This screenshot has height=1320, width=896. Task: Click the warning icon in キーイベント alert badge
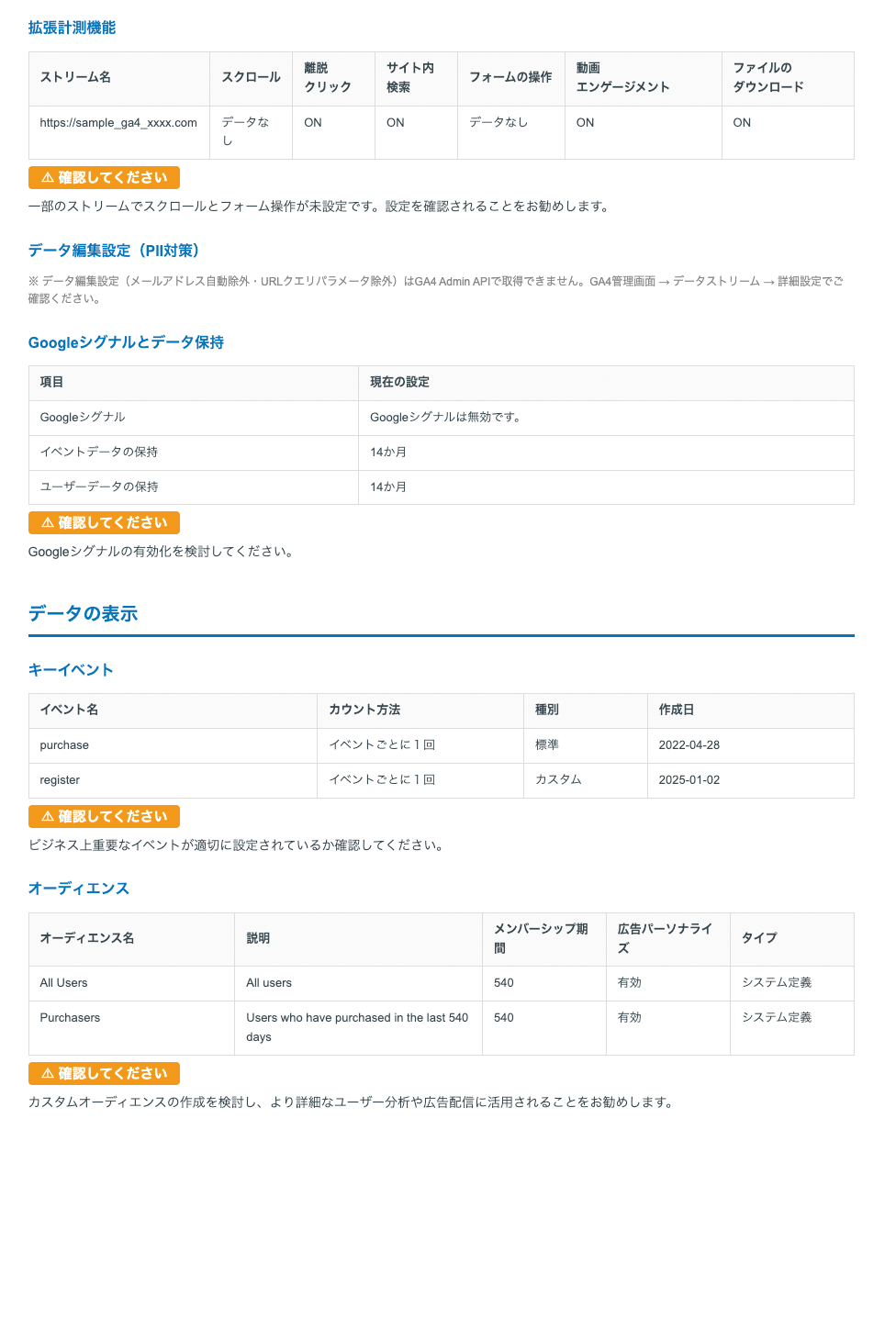(x=45, y=816)
